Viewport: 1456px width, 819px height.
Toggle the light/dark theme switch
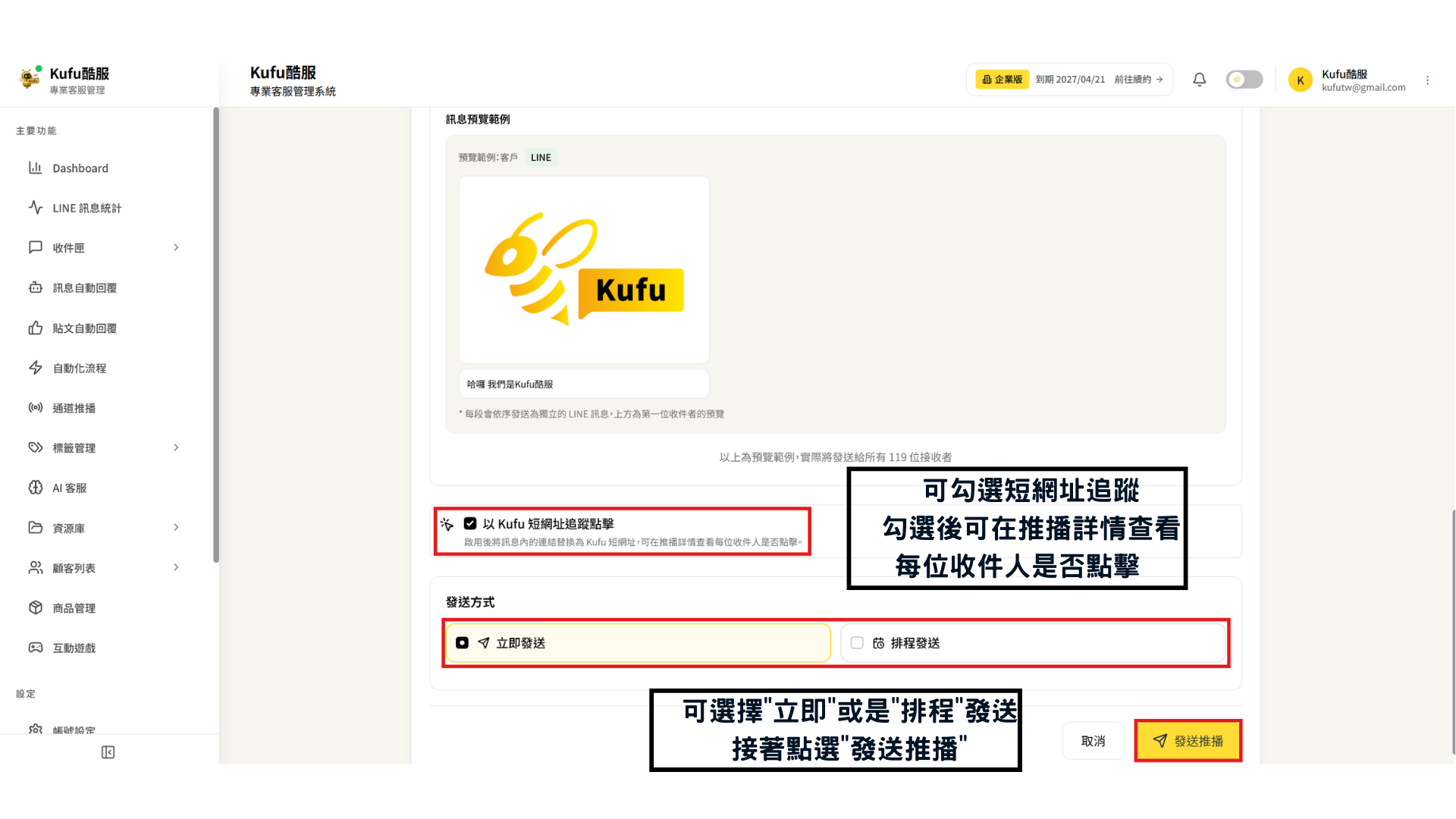1244,80
